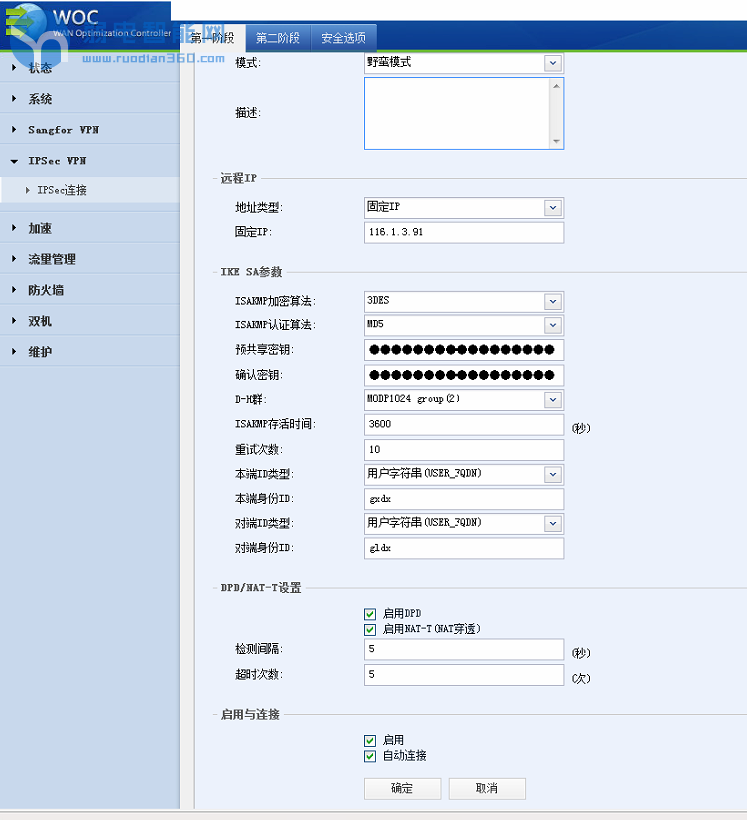Expand the 系统 sidebar section
Screen dimensions: 747x820
click(40, 99)
